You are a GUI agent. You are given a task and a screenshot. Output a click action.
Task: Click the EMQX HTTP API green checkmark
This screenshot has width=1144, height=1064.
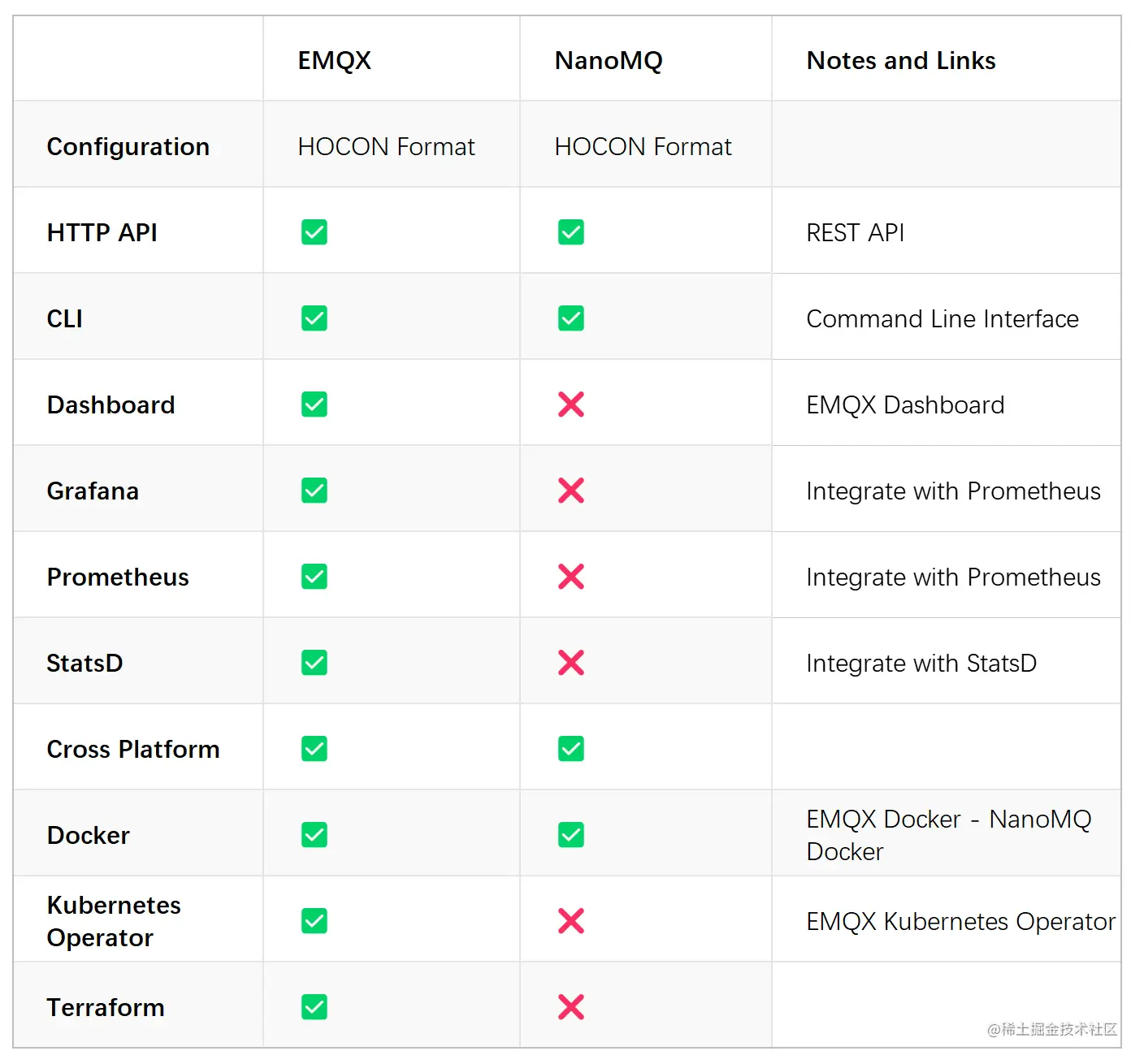pyautogui.click(x=314, y=232)
